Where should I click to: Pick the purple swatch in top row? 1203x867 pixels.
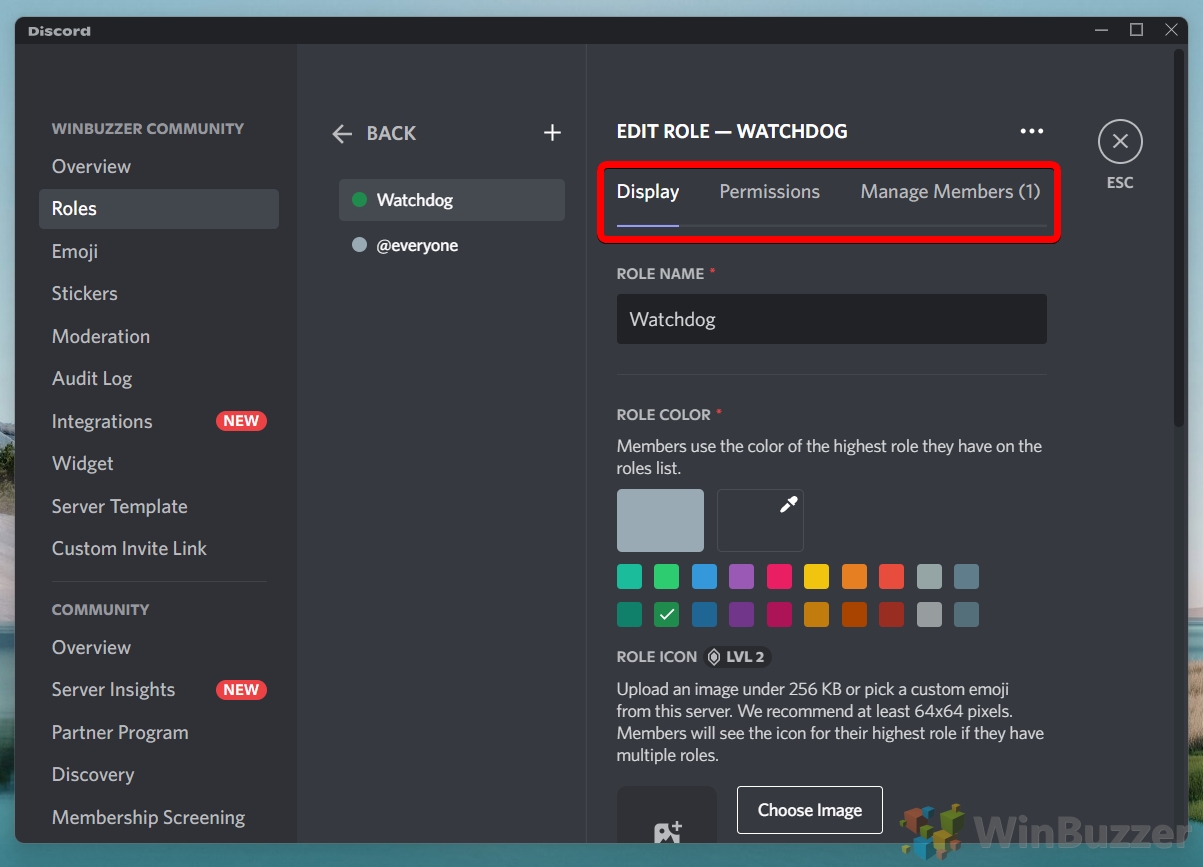pos(742,577)
